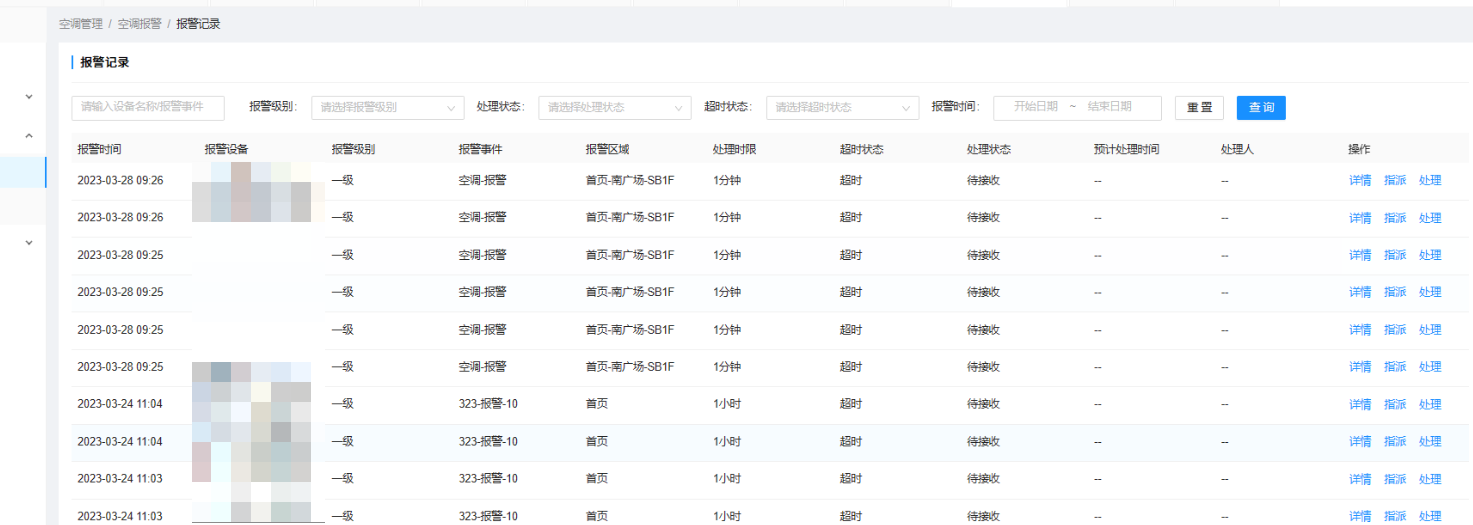Expand the bottom sidebar menu chevron
The width and height of the screenshot is (1473, 525).
tap(28, 243)
